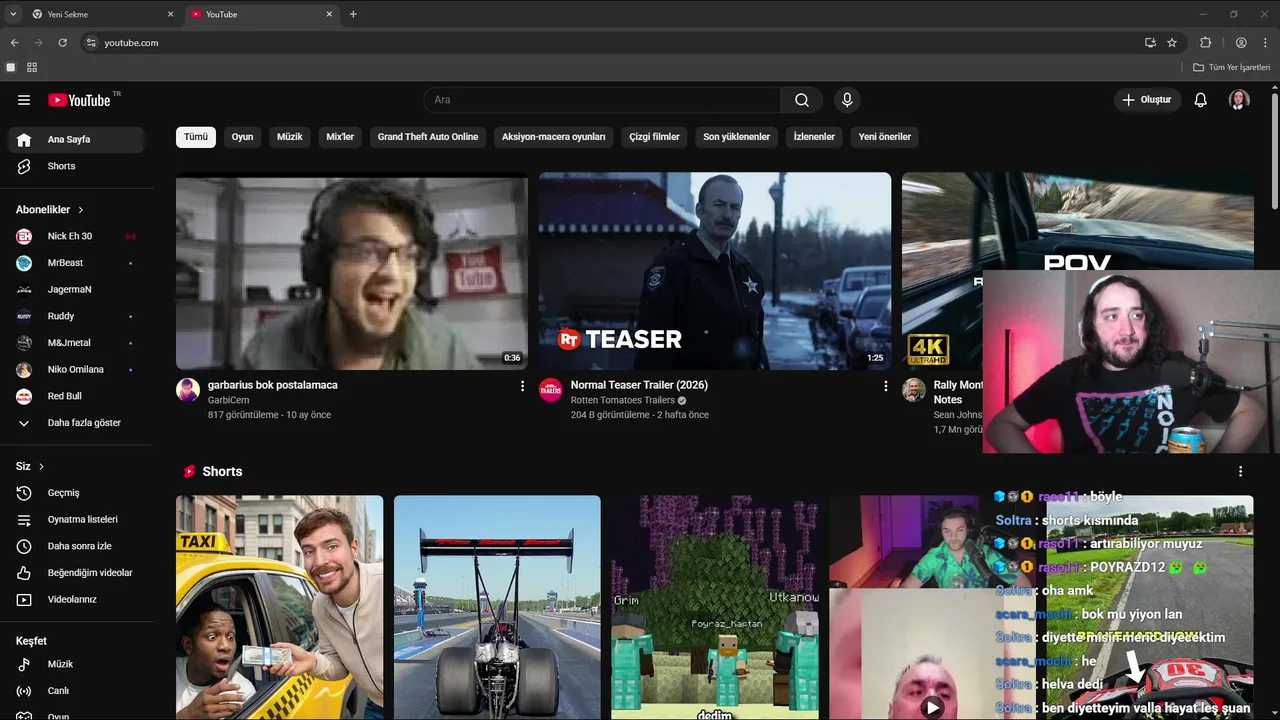Click the magnifier search button
1280x720 pixels.
802,100
